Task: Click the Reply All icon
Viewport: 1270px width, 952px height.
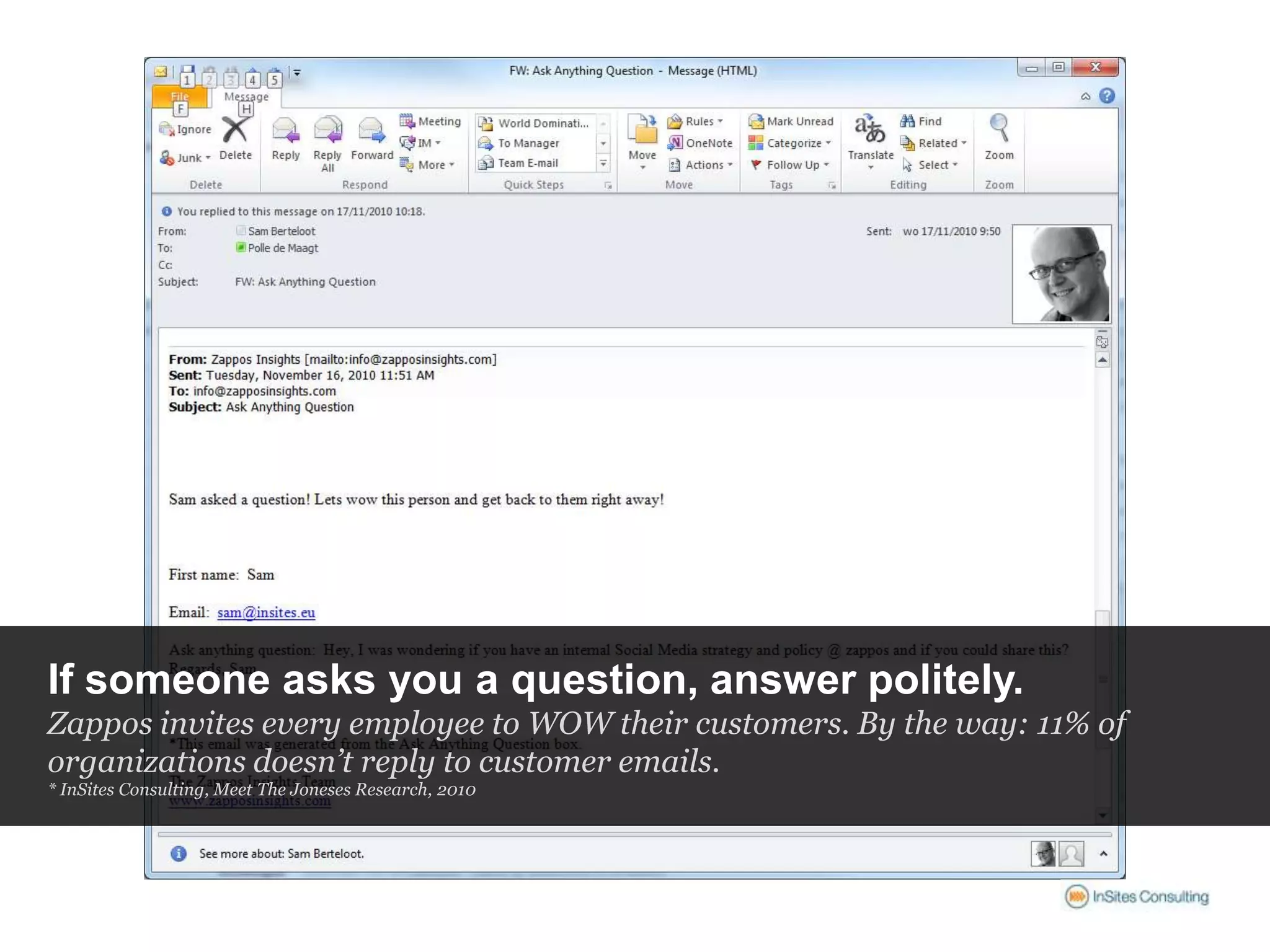Action: coord(327,144)
